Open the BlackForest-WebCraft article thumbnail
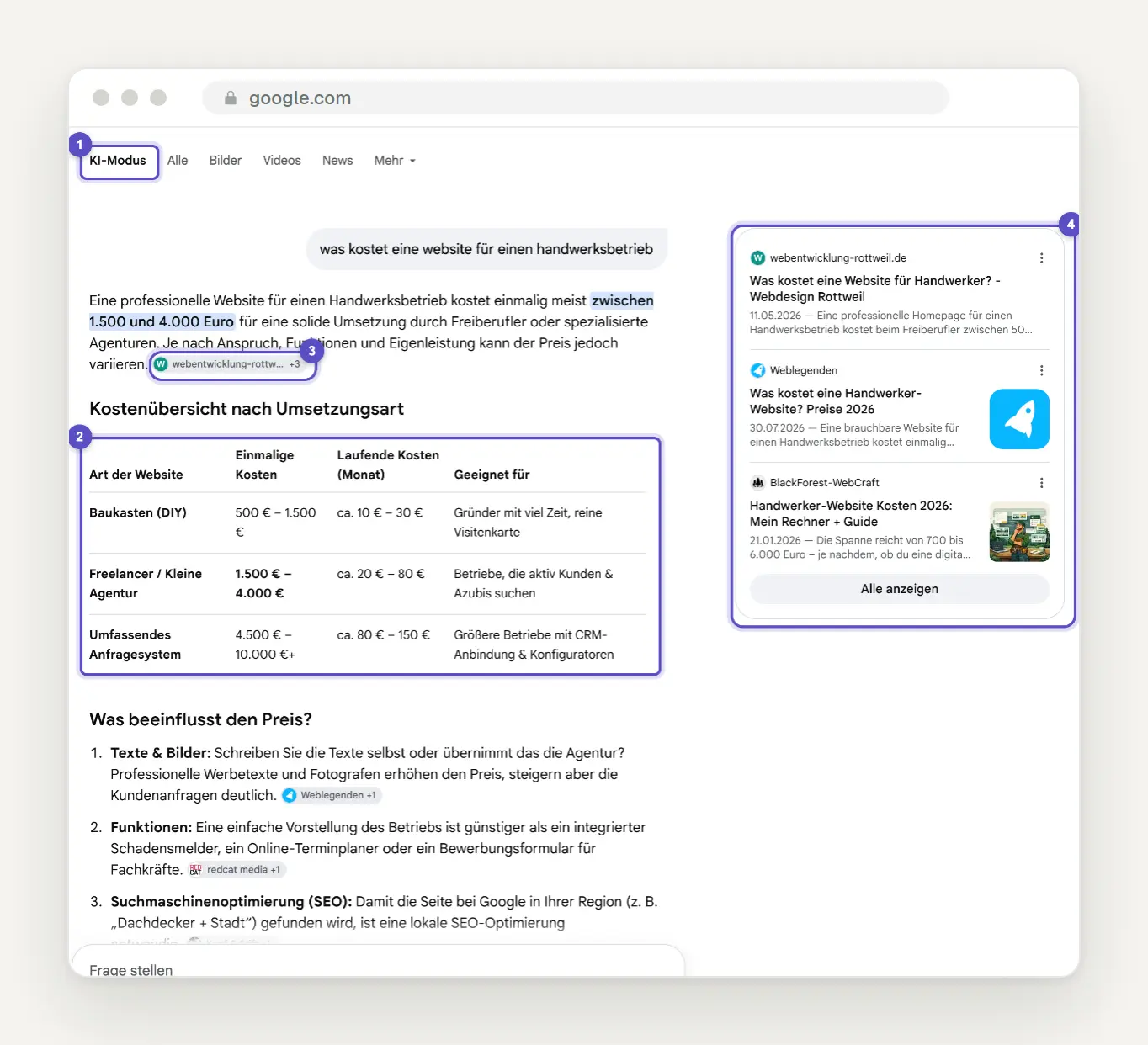 1019,532
